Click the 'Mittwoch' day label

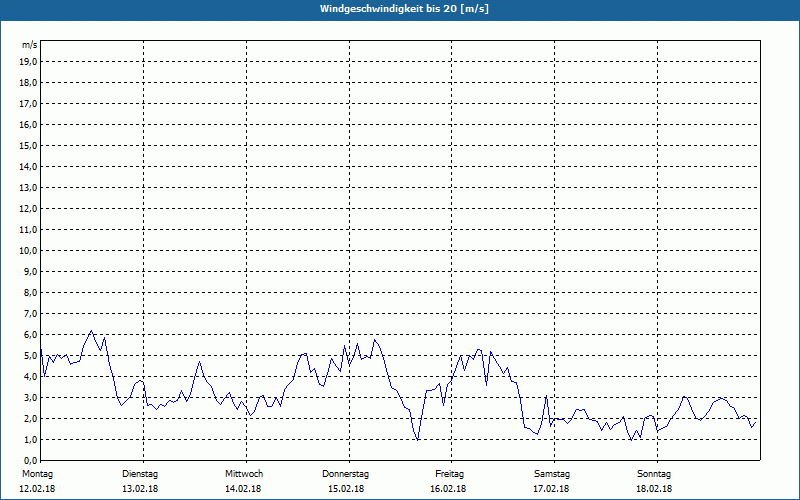[x=244, y=474]
